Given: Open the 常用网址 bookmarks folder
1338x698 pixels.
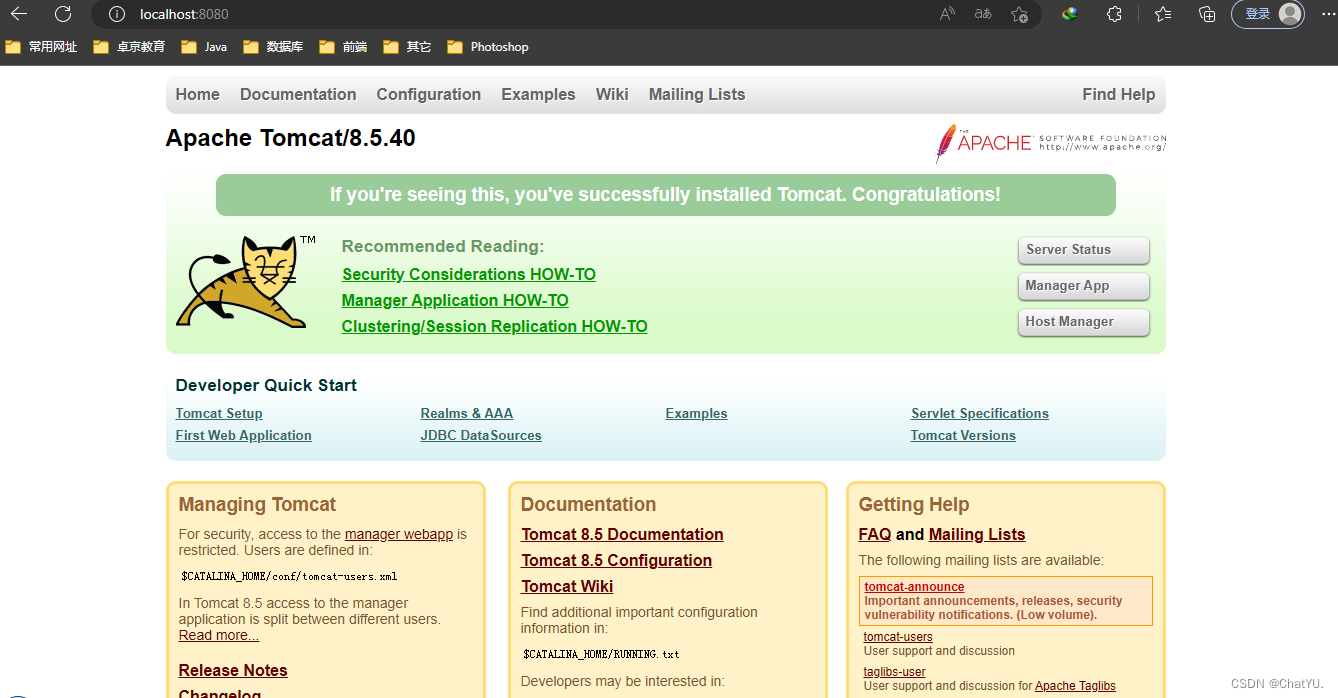Looking at the screenshot, I should (x=41, y=47).
